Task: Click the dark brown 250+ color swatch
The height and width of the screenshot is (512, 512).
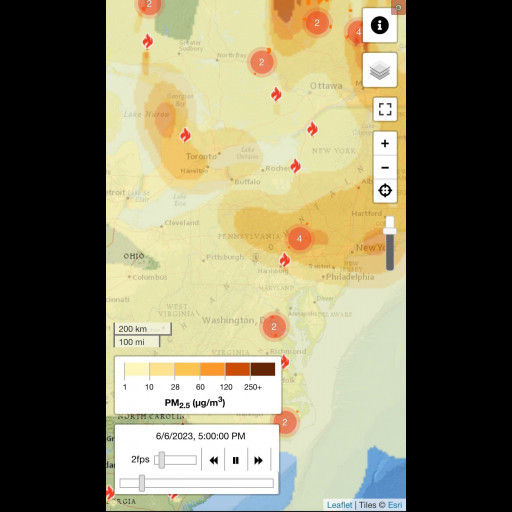Action: [263, 369]
